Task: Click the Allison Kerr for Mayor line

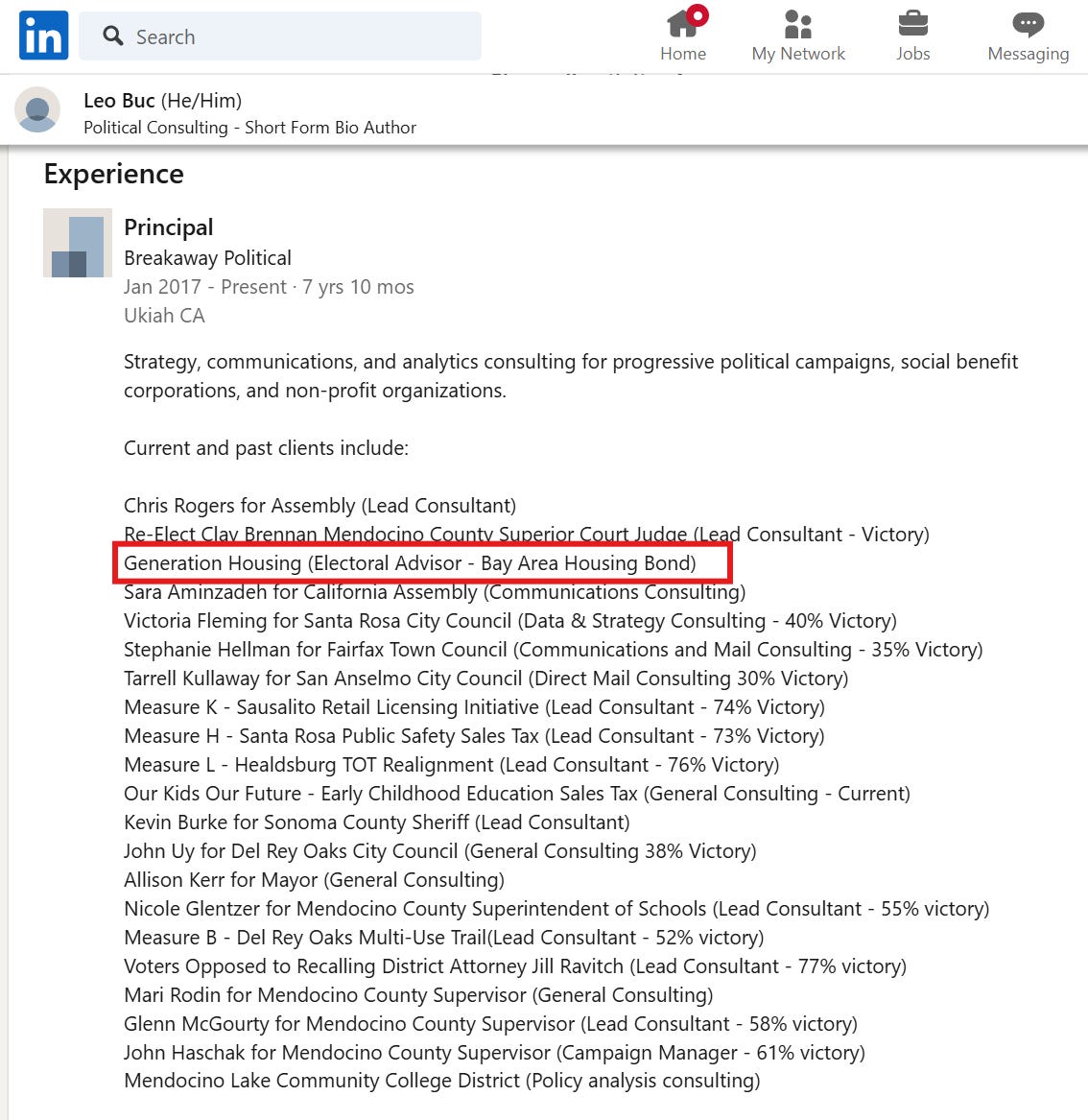Action: click(314, 880)
